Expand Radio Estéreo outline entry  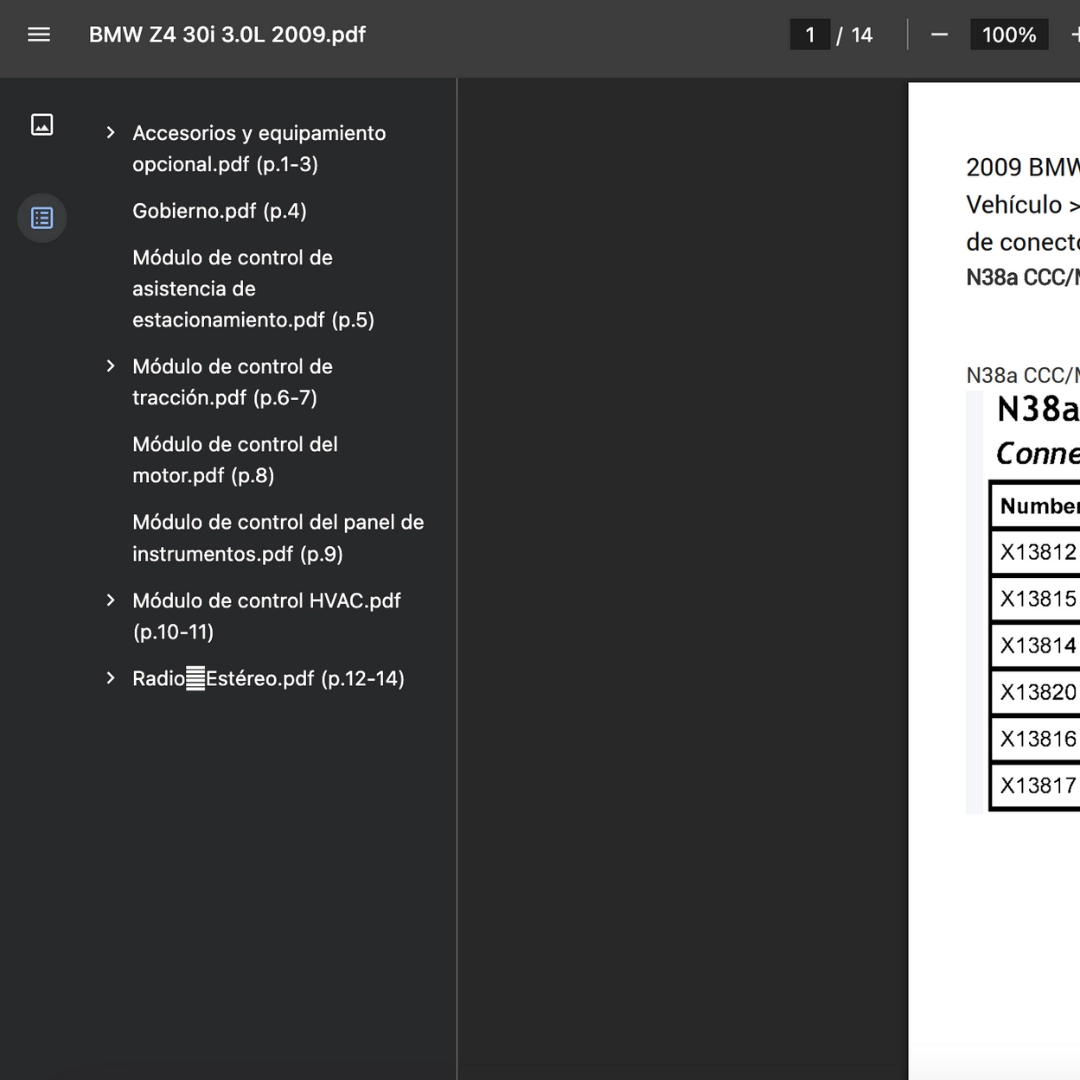click(110, 678)
